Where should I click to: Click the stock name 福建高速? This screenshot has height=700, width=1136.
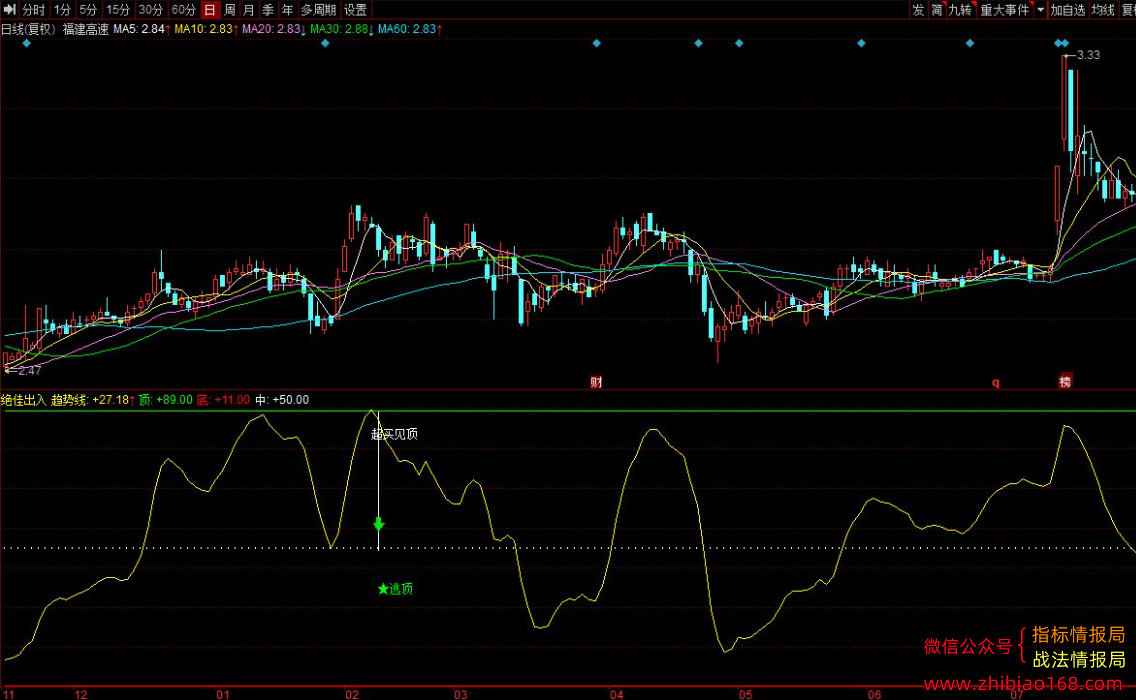pos(85,29)
